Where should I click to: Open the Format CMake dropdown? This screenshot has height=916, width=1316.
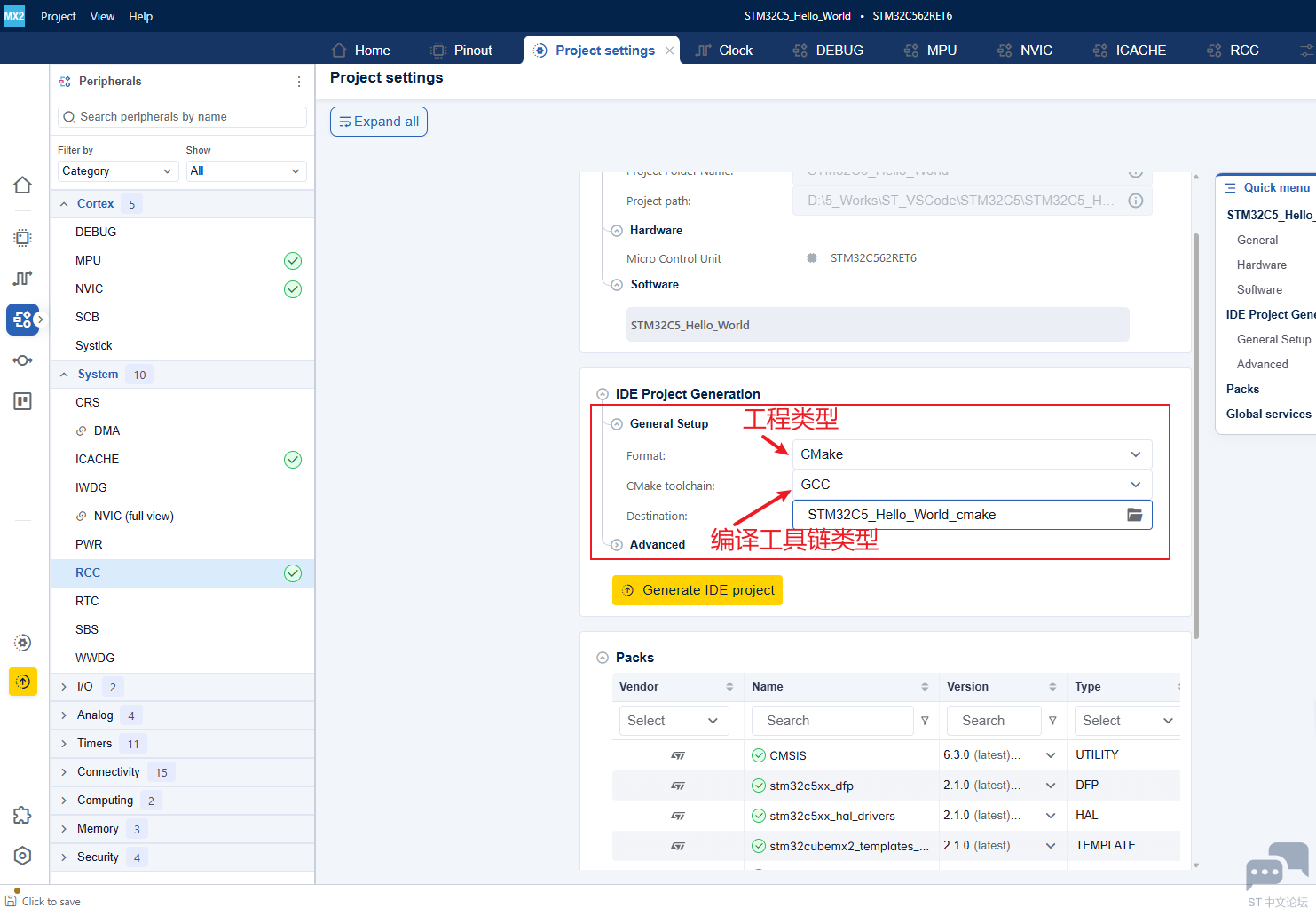[x=972, y=454]
